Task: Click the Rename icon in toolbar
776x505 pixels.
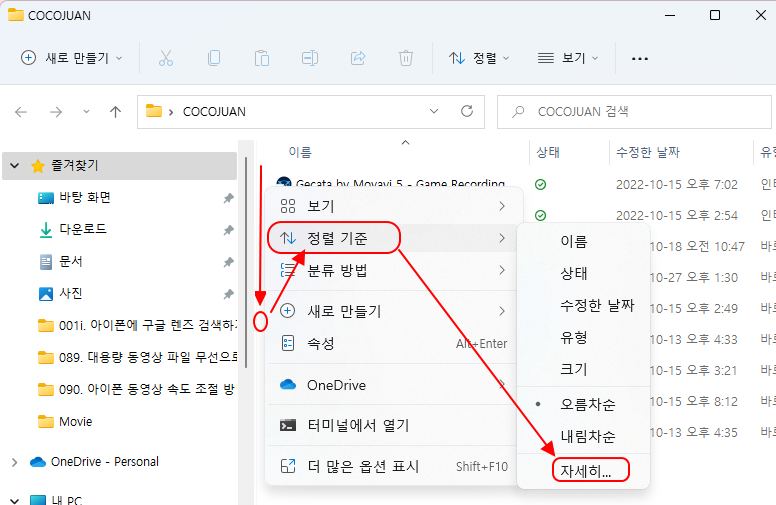Action: [x=310, y=58]
